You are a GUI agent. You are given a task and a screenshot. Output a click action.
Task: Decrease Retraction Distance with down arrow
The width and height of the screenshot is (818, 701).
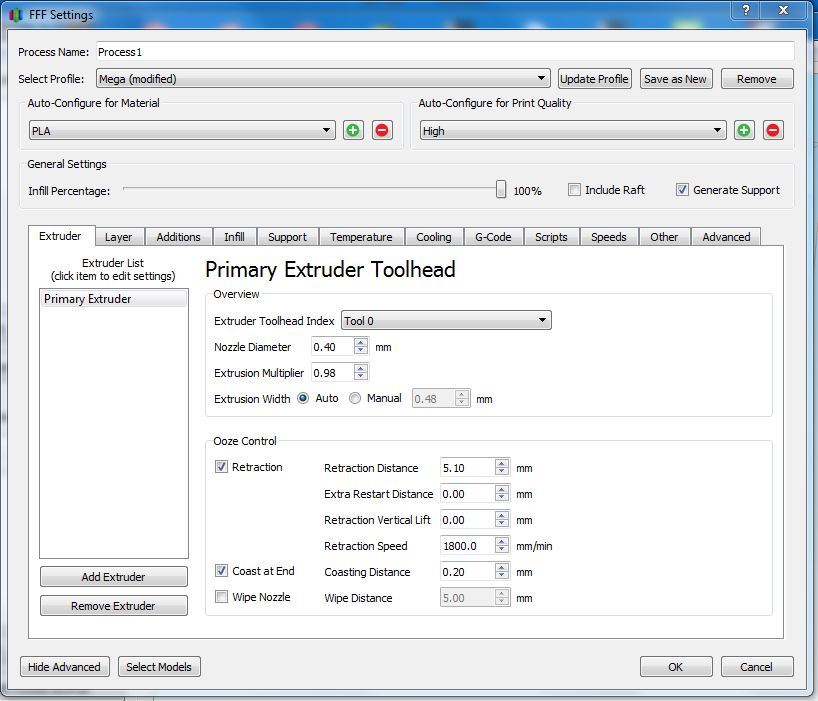coord(502,473)
